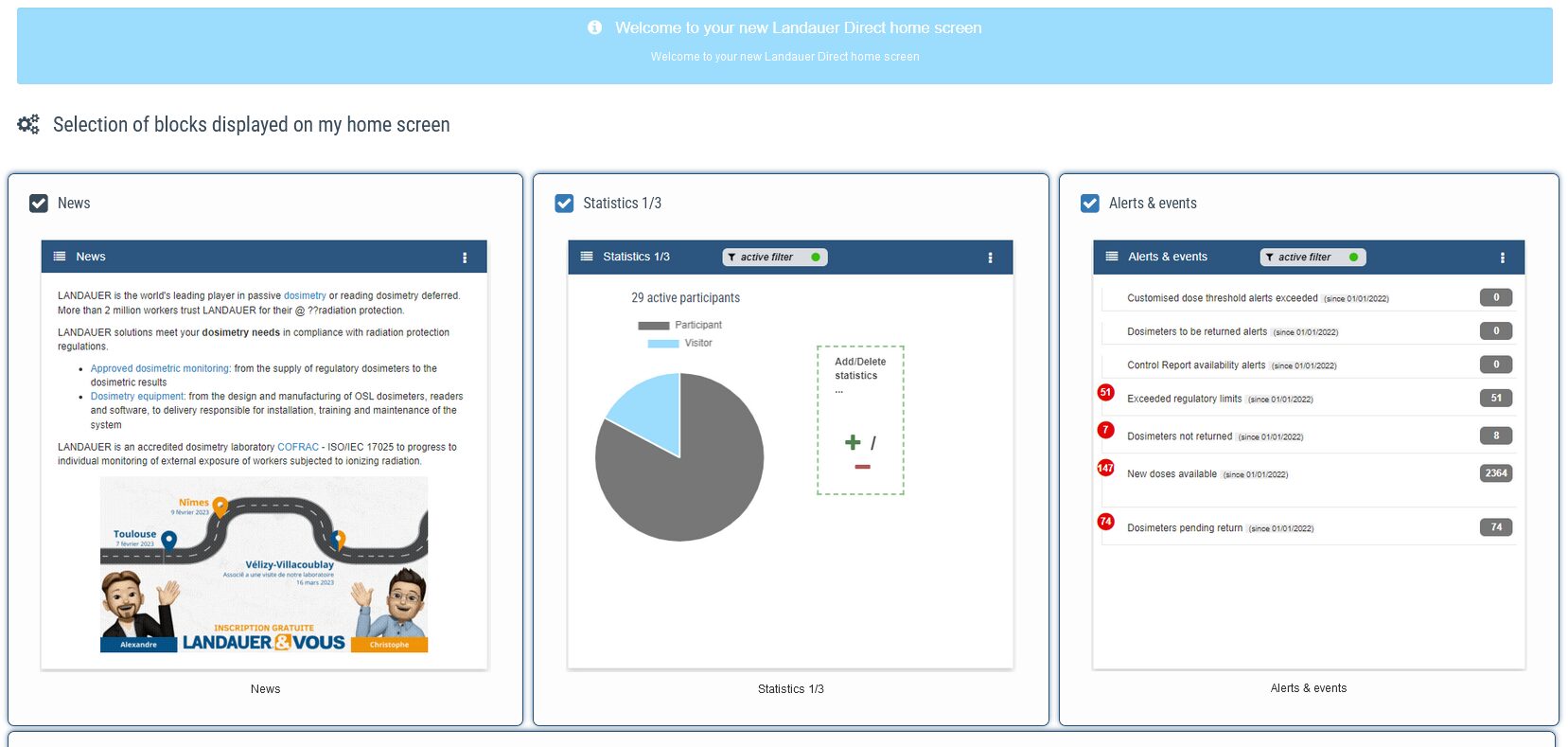Click the green status dot in Statistics filter
This screenshot has height=747, width=1568.
tap(816, 258)
